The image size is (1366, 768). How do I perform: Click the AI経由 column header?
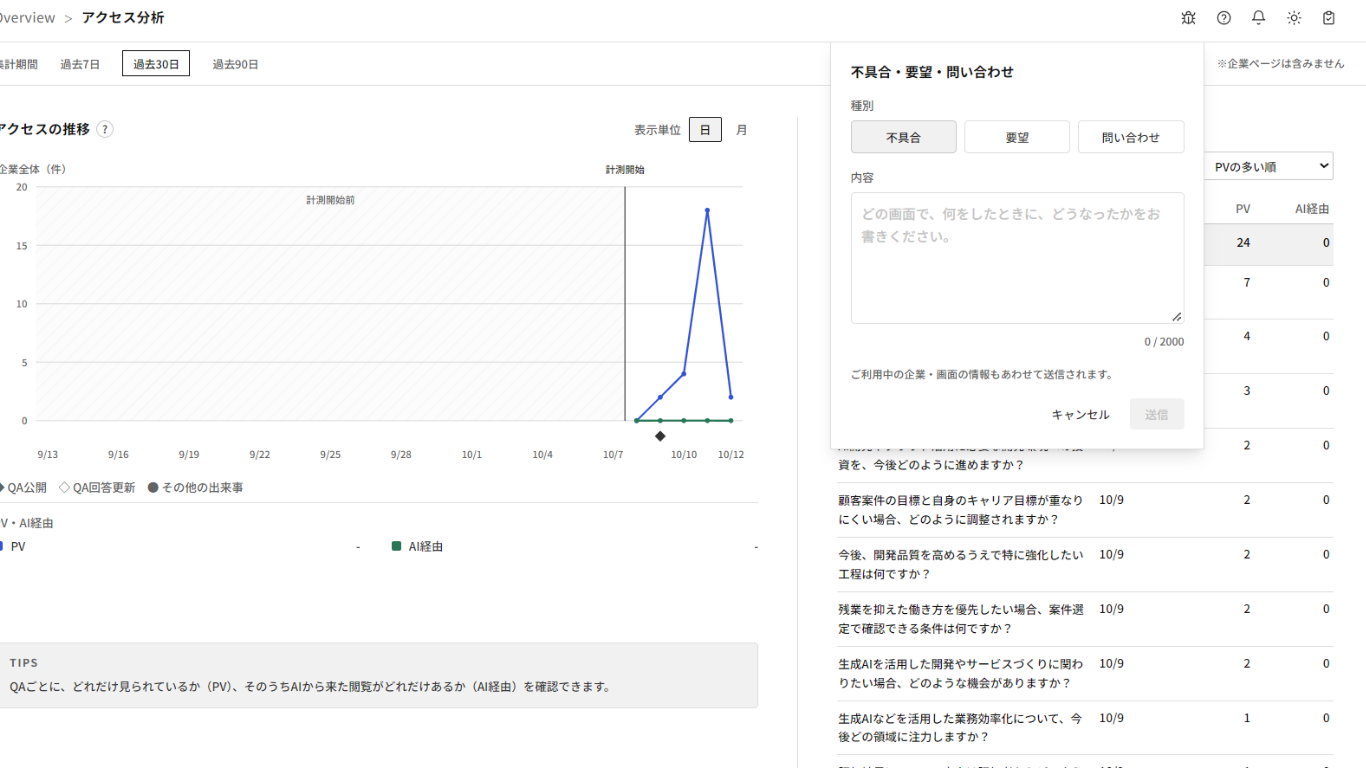tap(1312, 209)
